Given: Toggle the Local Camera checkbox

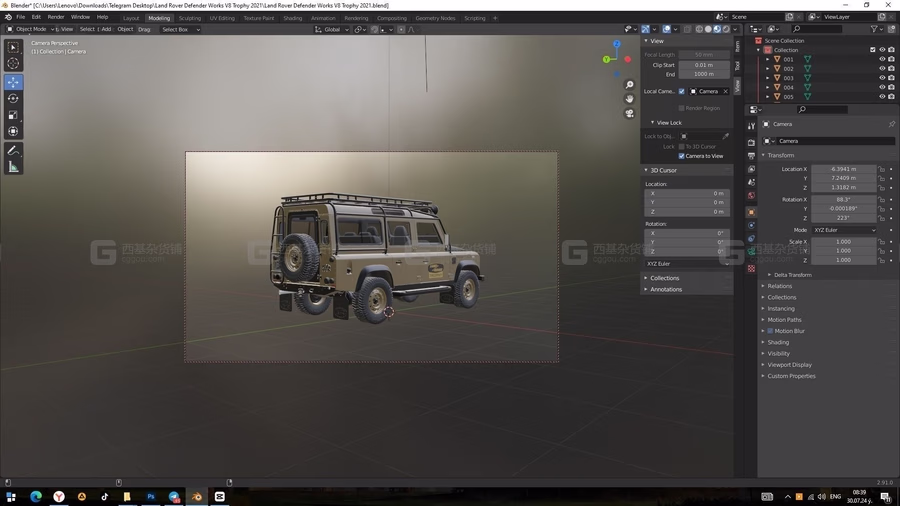Looking at the screenshot, I should pyautogui.click(x=682, y=91).
